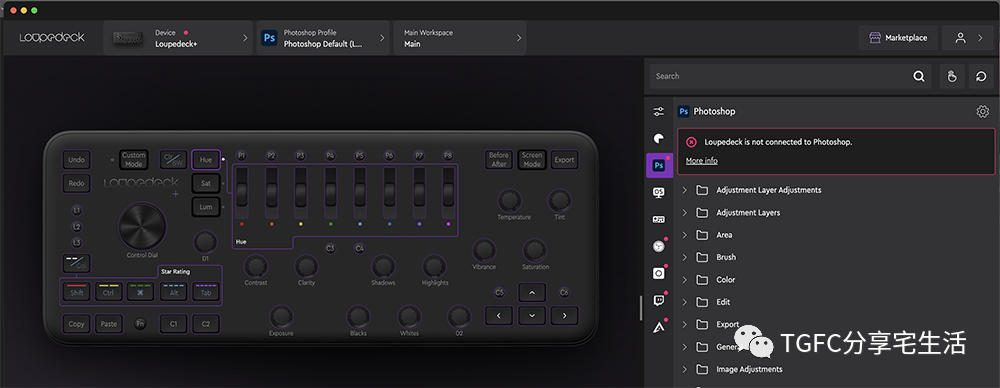Select the Screen Mode button
The height and width of the screenshot is (388, 1000).
[x=532, y=160]
